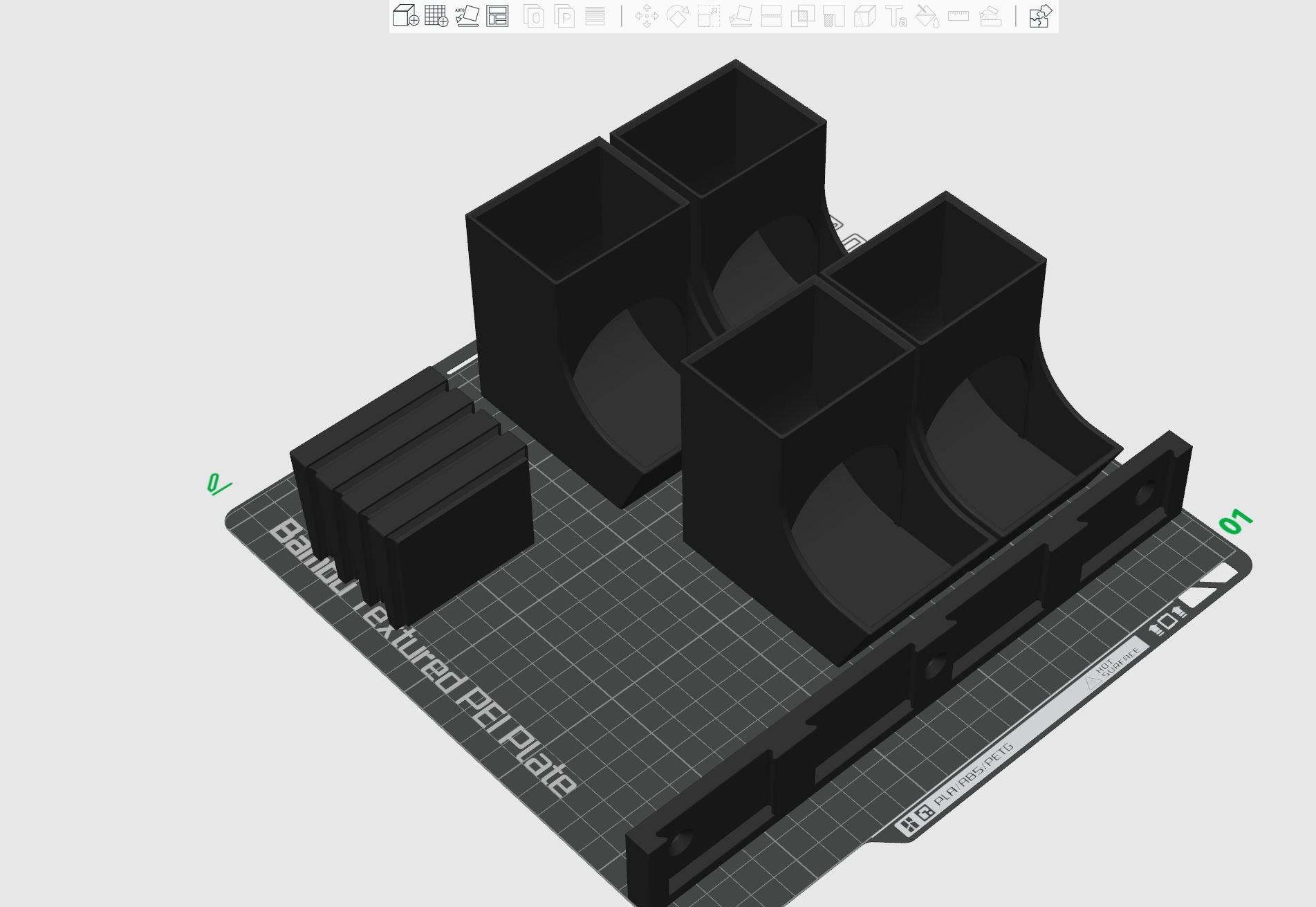Click Split to Parts icon
Viewport: 1316px width, 907px height.
coord(565,16)
